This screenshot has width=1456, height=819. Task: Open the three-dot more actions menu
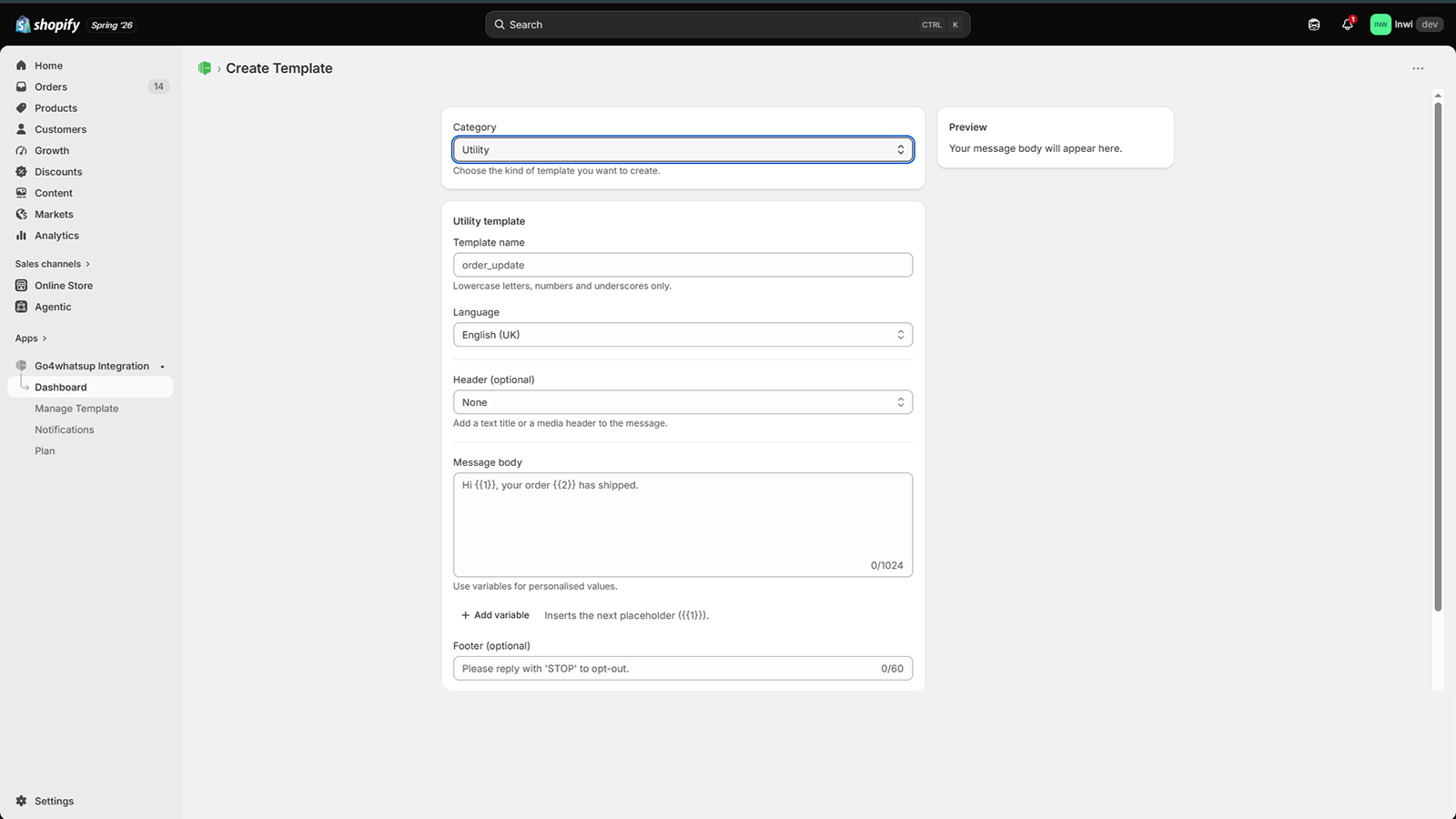coord(1418,68)
